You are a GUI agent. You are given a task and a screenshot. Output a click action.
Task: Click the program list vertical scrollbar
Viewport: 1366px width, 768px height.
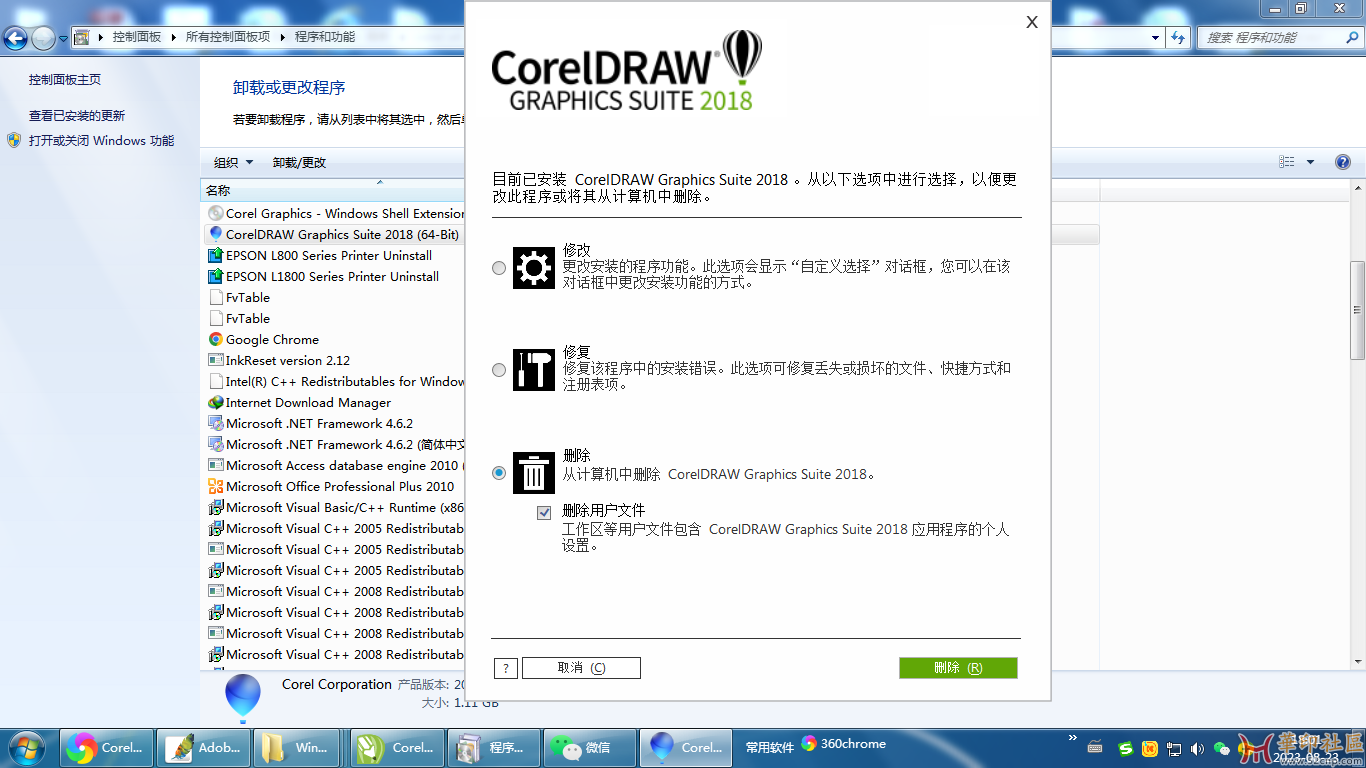[1357, 310]
